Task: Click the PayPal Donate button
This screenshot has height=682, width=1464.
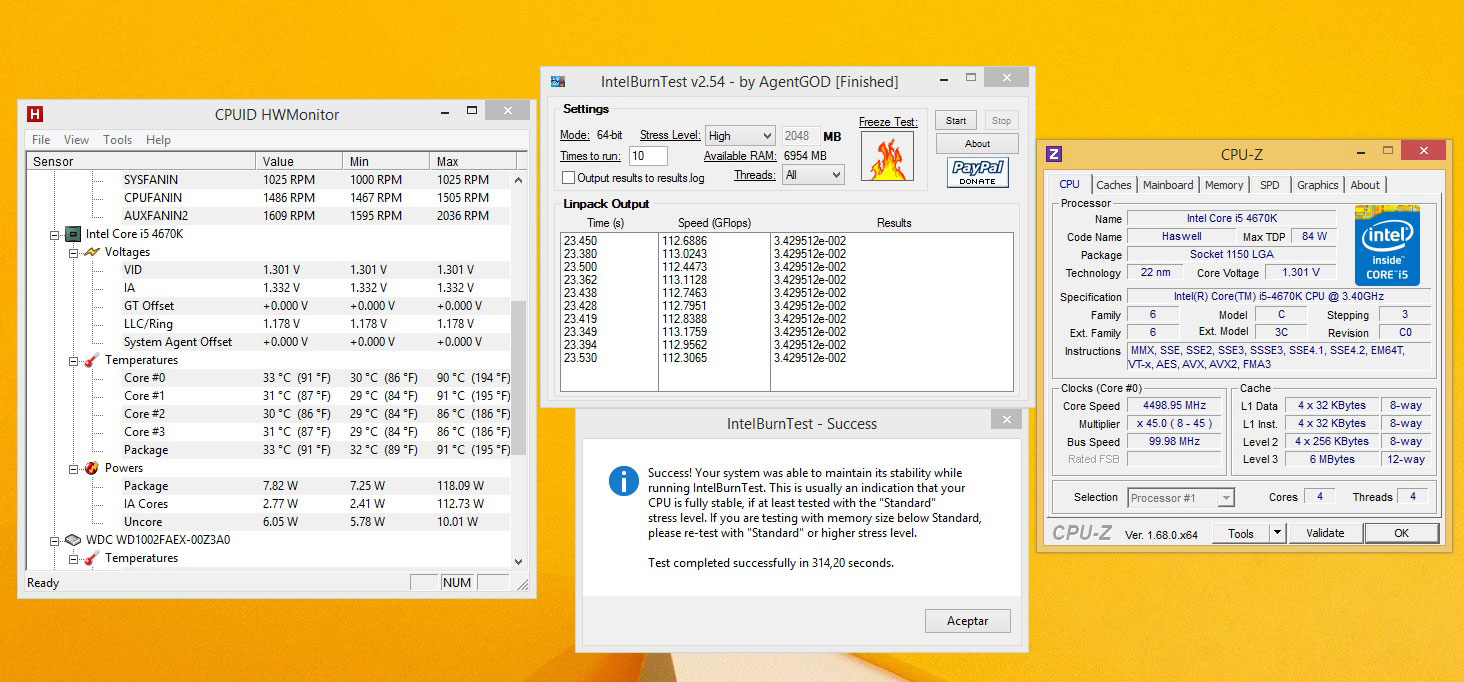Action: coord(977,173)
